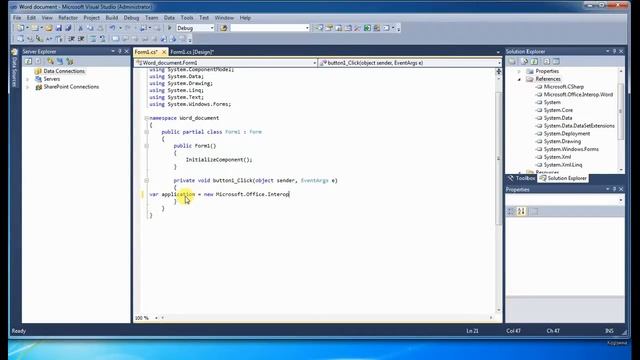Click Show All Files in Solution Explorer
Viewport: 640px width, 360px height.
(524, 61)
